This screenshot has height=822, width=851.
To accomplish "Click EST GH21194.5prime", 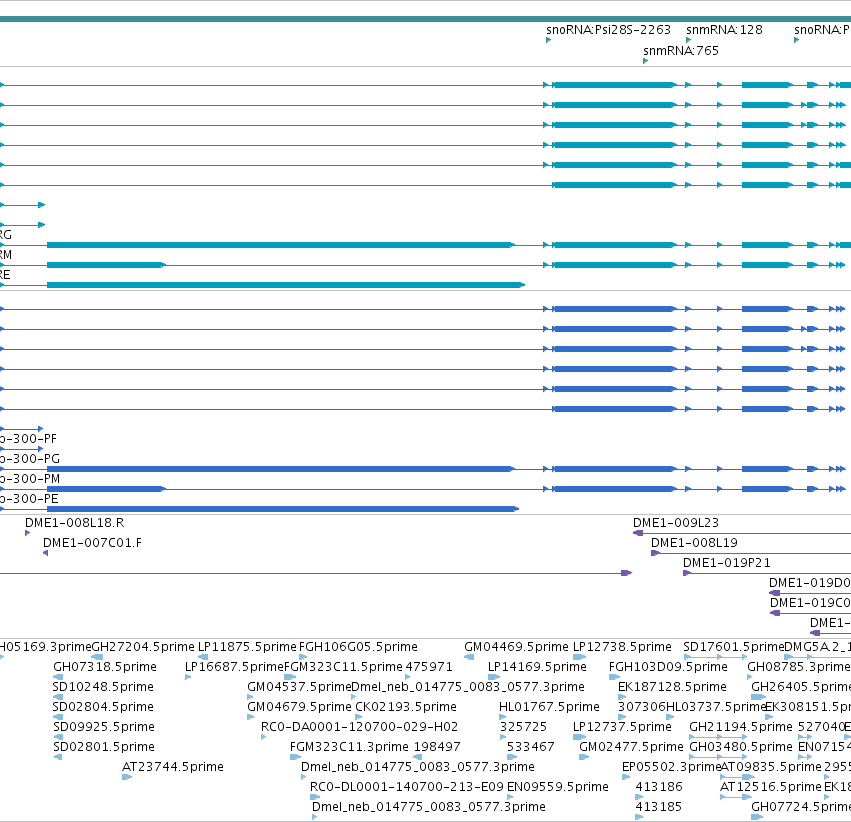I will tap(741, 727).
